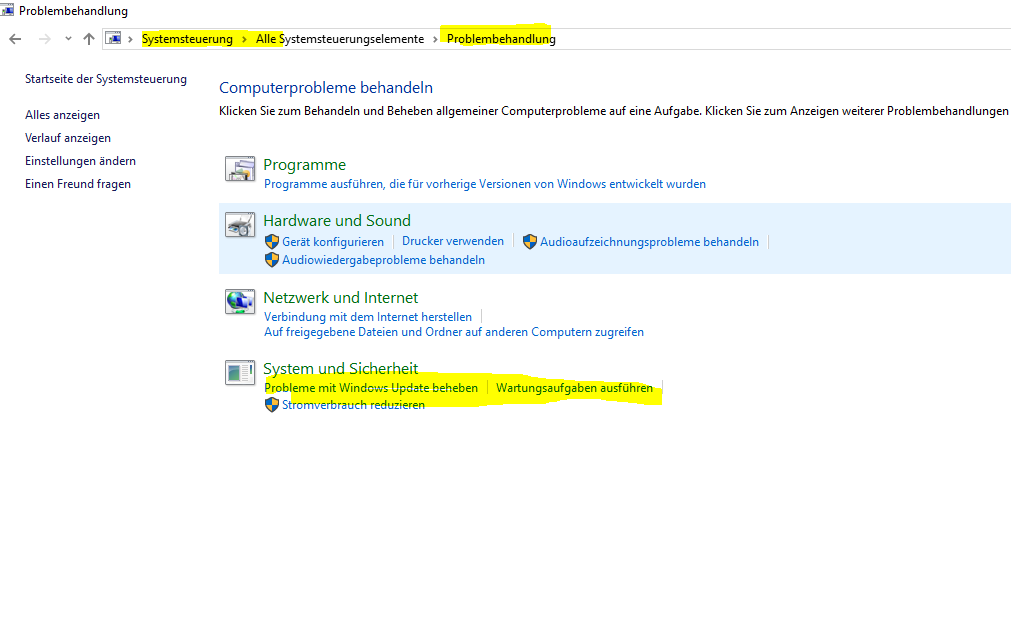Click shield icon next to Stromverbrauch reduzieren
The height and width of the screenshot is (623, 1011).
pyautogui.click(x=272, y=405)
